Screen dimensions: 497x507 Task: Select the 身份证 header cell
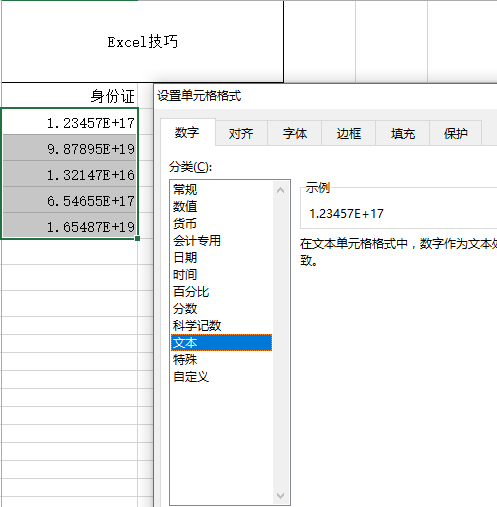(x=69, y=96)
